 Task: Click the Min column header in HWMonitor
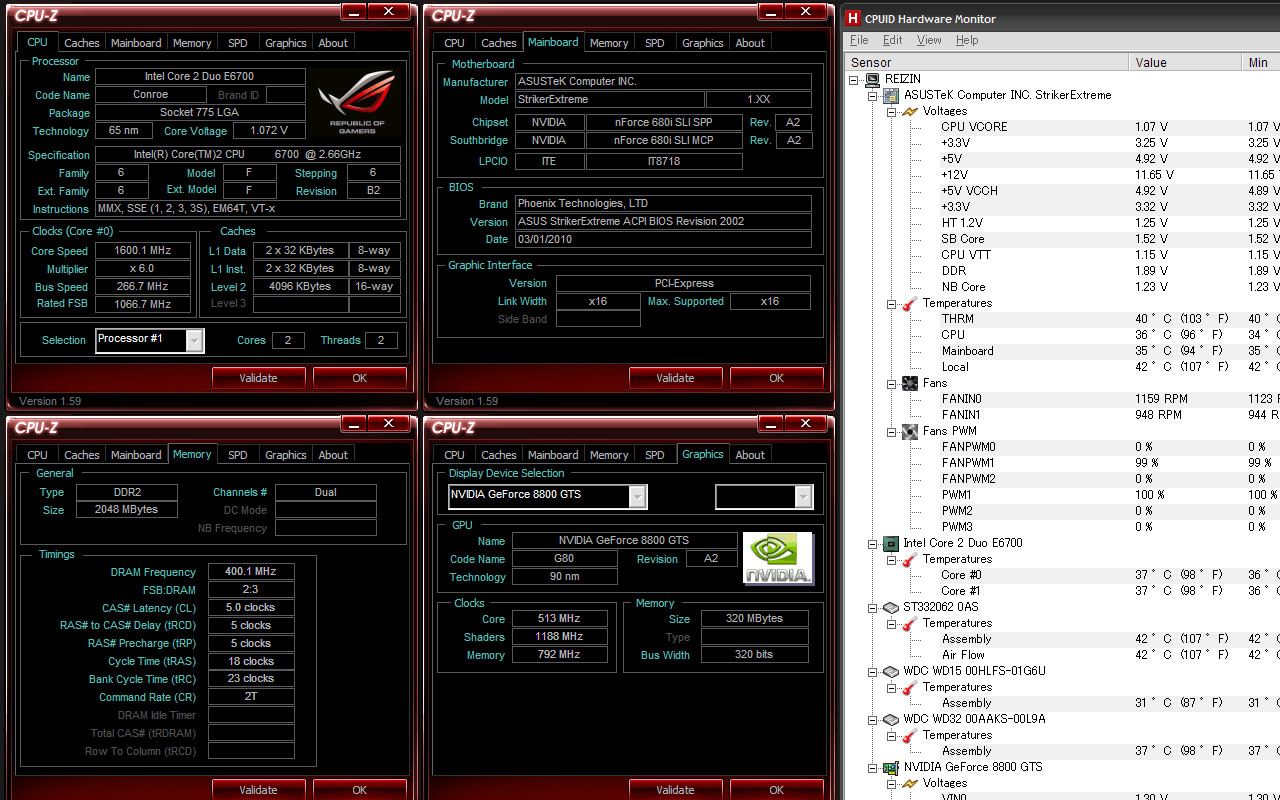[1261, 62]
